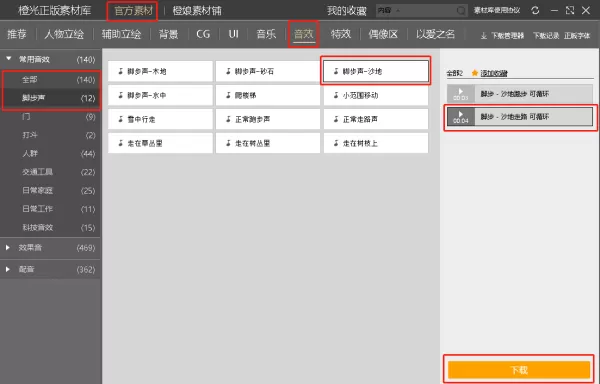Click the music note icon on 脚步声-木地

tap(121, 71)
